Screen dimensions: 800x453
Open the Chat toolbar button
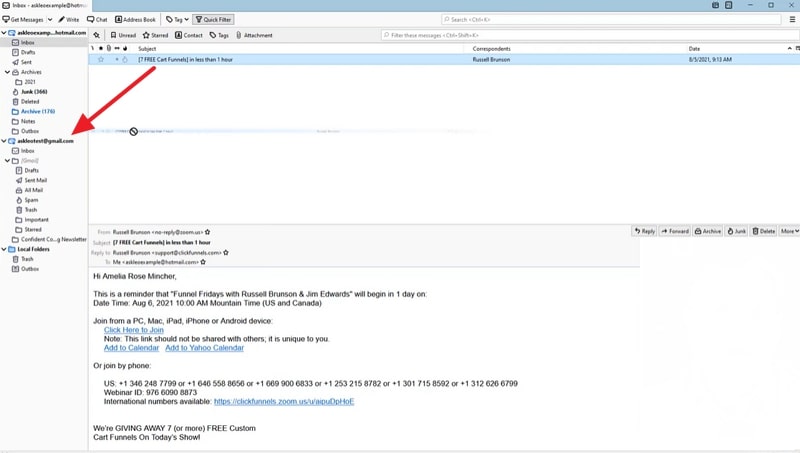(x=97, y=19)
